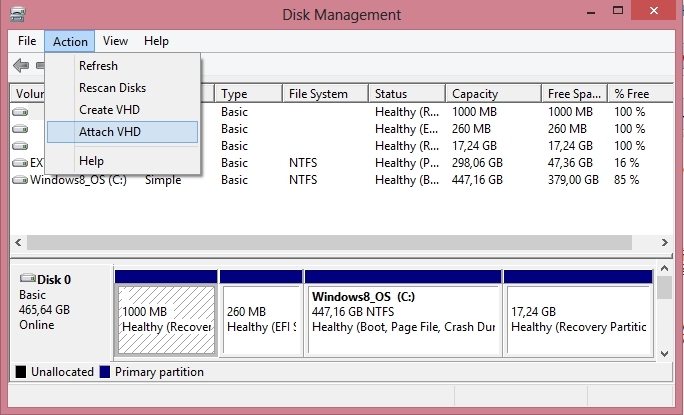Viewport: 684px width, 415px height.
Task: Click the Windows8_OS (C:) drive icon
Action: [x=20, y=180]
